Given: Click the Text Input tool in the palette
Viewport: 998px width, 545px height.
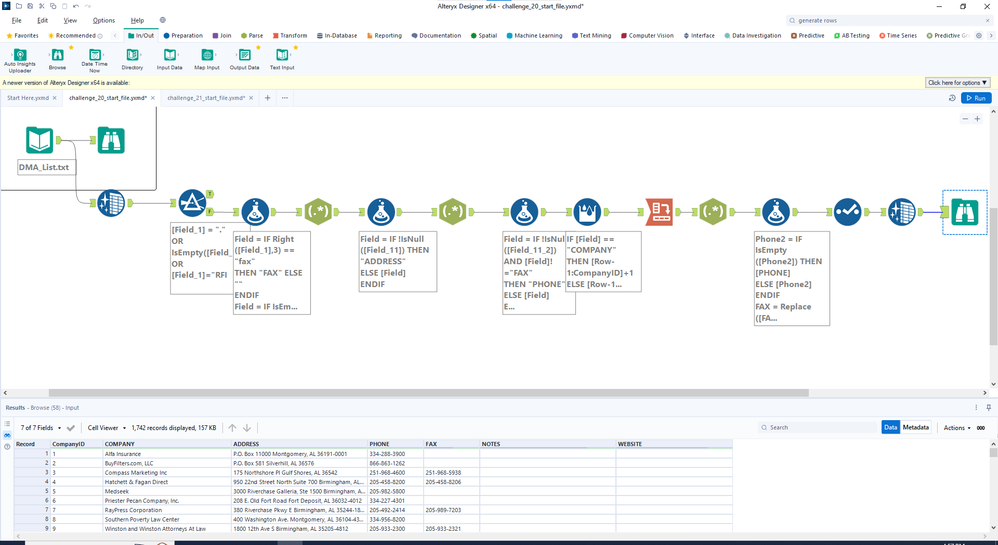Looking at the screenshot, I should tap(282, 57).
